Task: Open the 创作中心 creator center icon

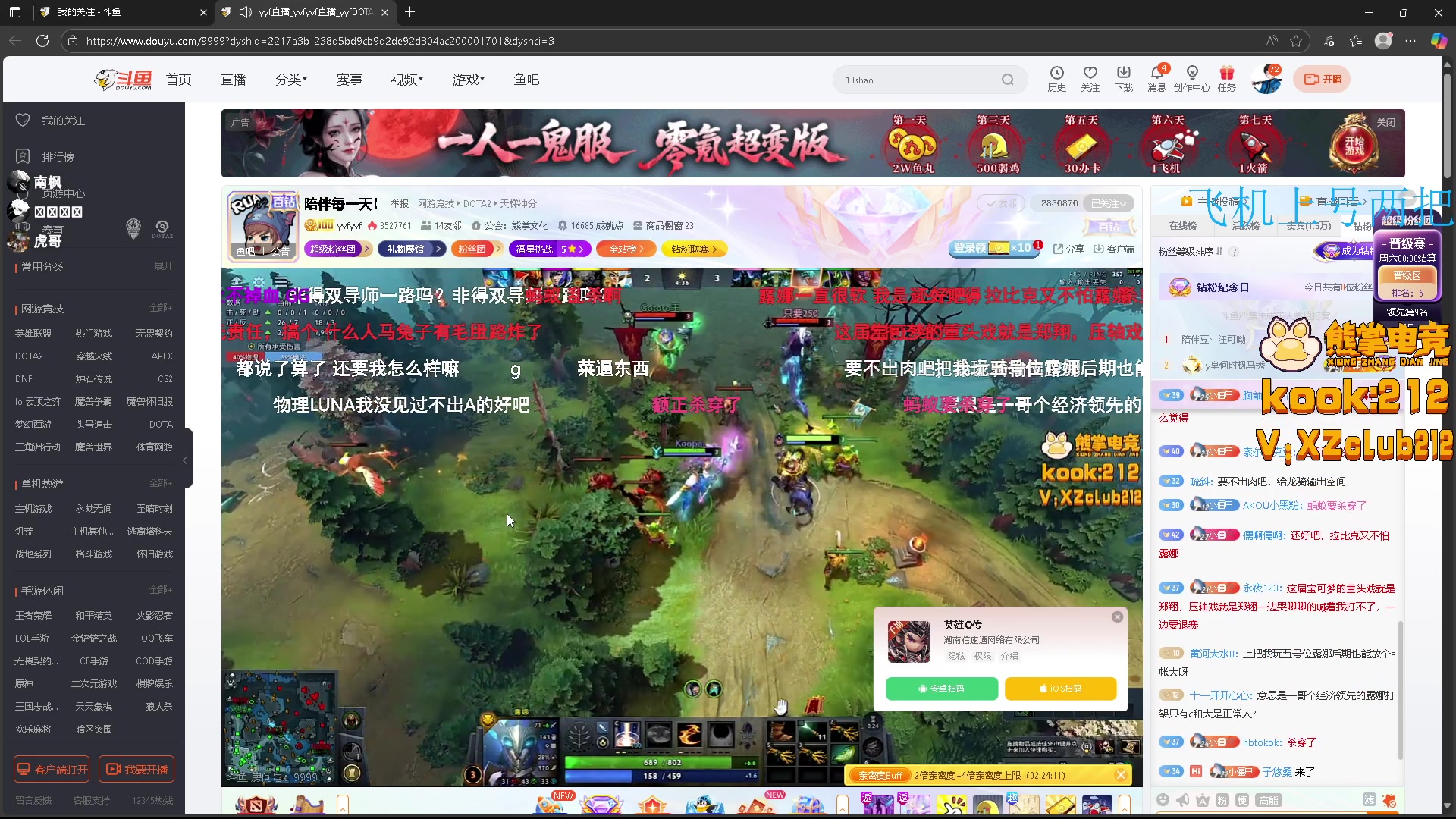Action: tap(1192, 79)
